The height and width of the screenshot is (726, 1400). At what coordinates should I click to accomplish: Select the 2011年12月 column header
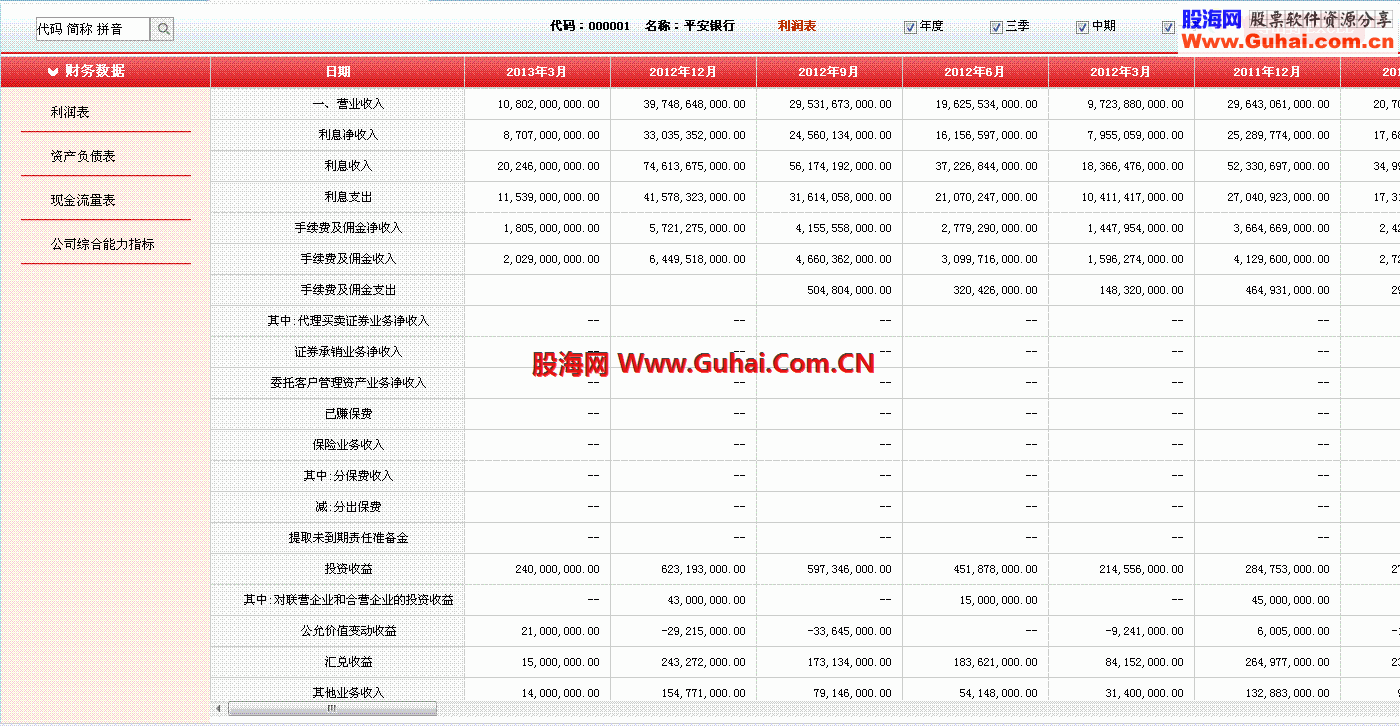coord(1267,72)
